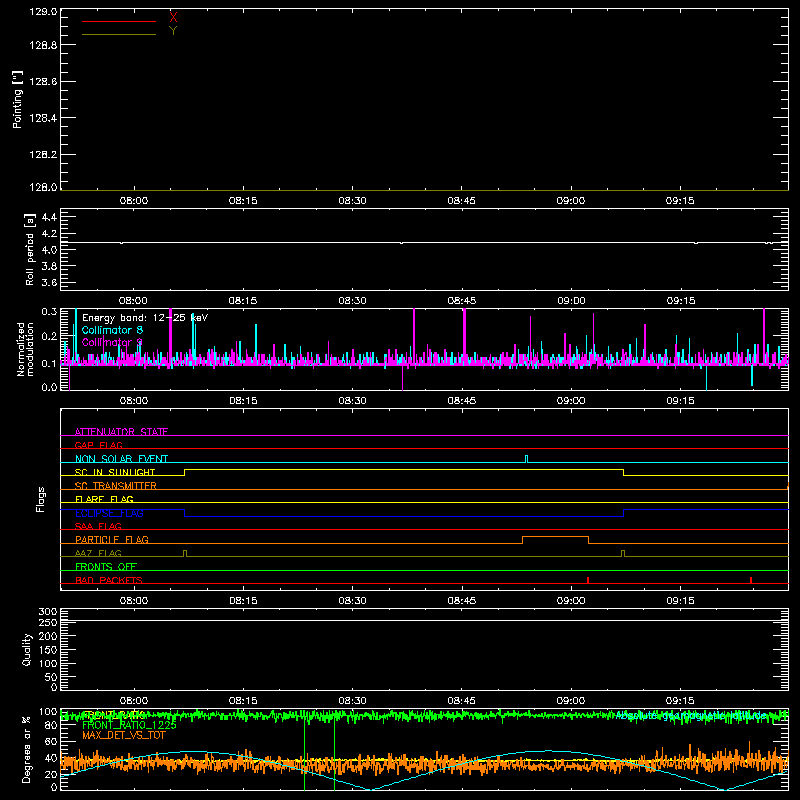Click the Energy band: 12-25 keV text
The height and width of the screenshot is (800, 800).
(145, 318)
